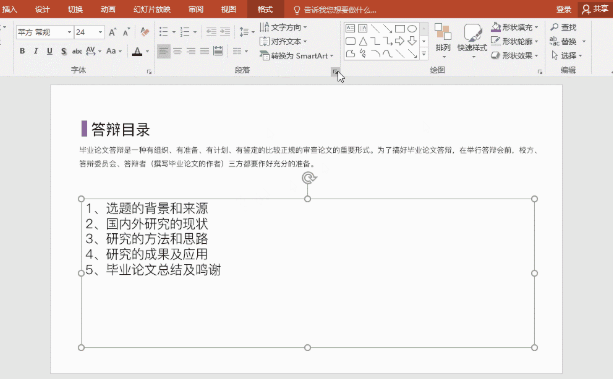613x379 pixels.
Task: Click the Sign in (登录) button
Action: 564,9
